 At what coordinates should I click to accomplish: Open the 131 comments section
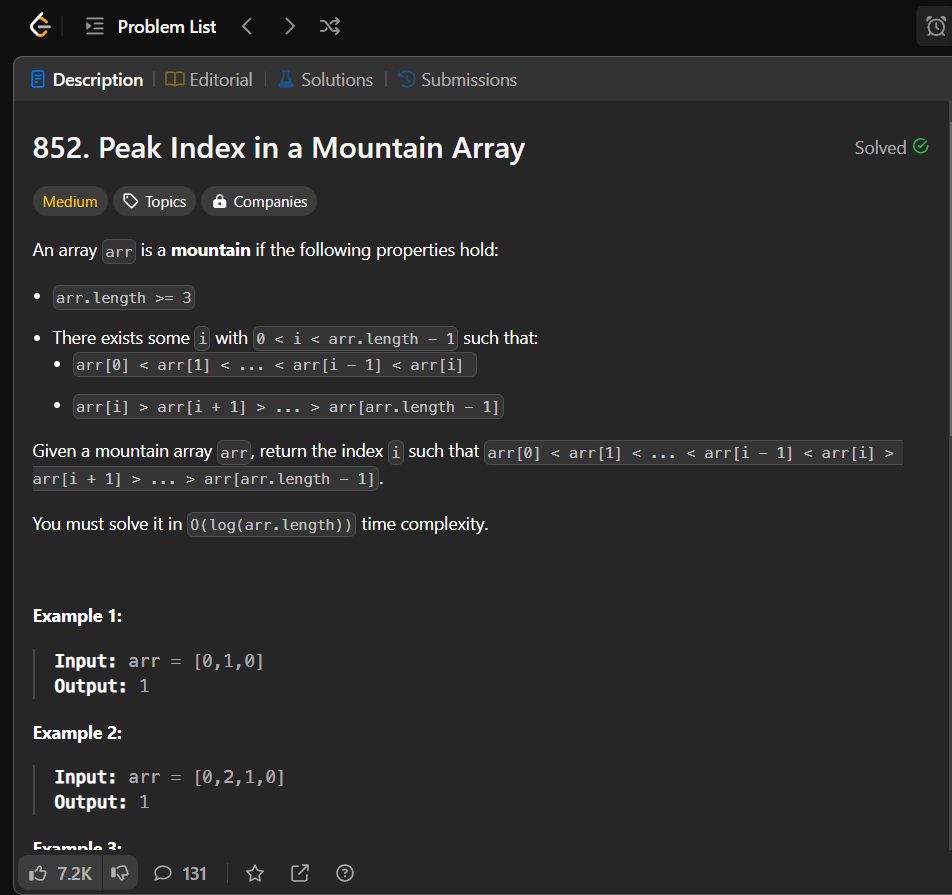[180, 873]
